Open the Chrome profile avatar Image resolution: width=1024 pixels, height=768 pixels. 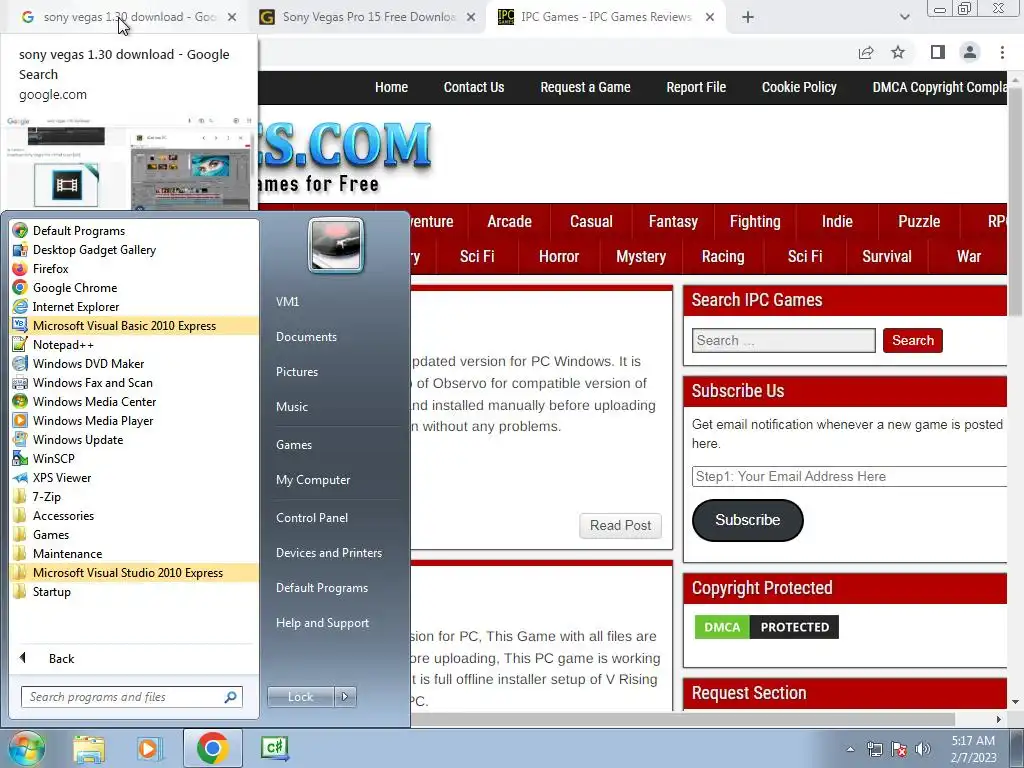pos(970,52)
